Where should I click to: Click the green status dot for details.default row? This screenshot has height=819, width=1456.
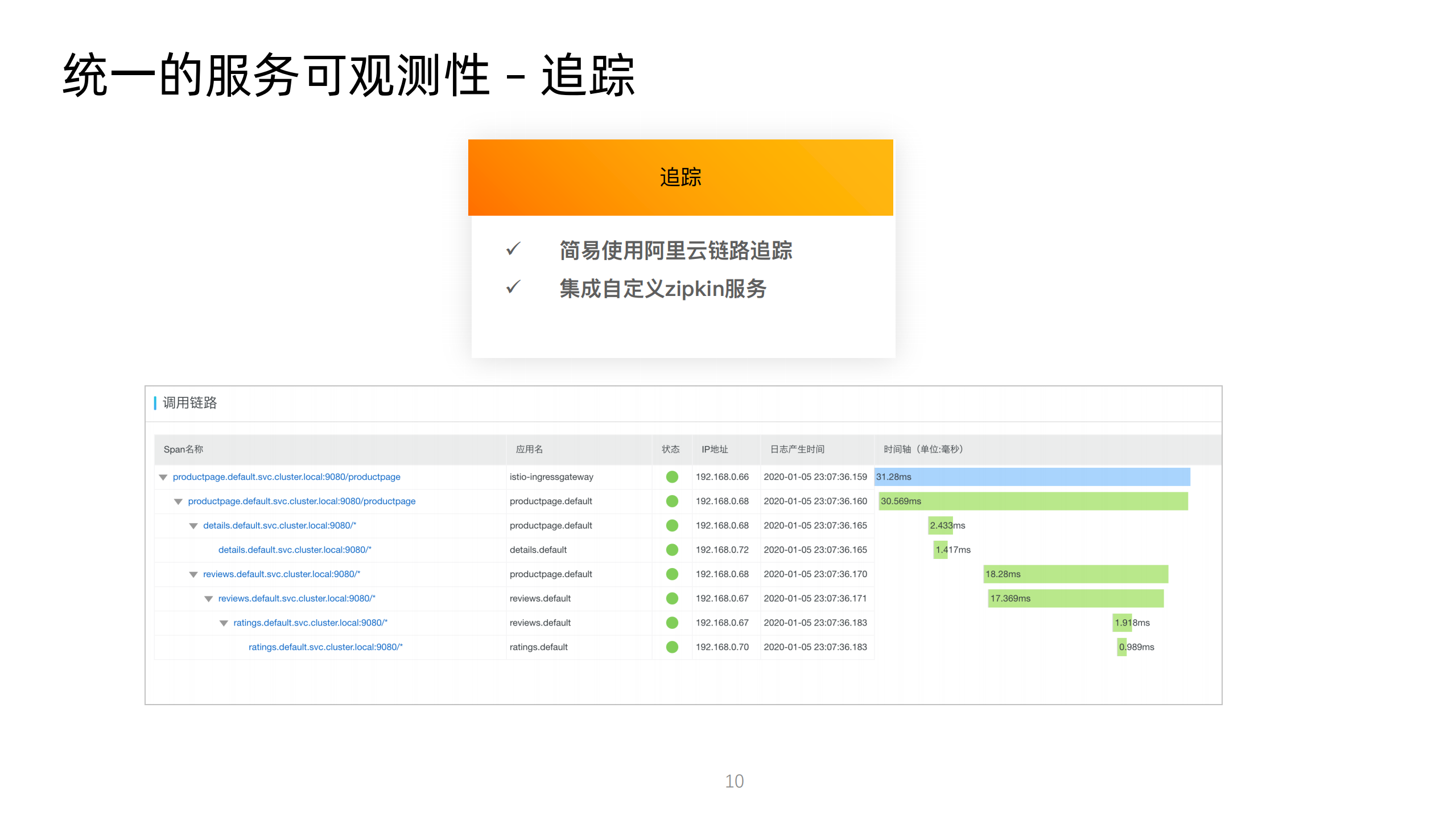tap(671, 550)
